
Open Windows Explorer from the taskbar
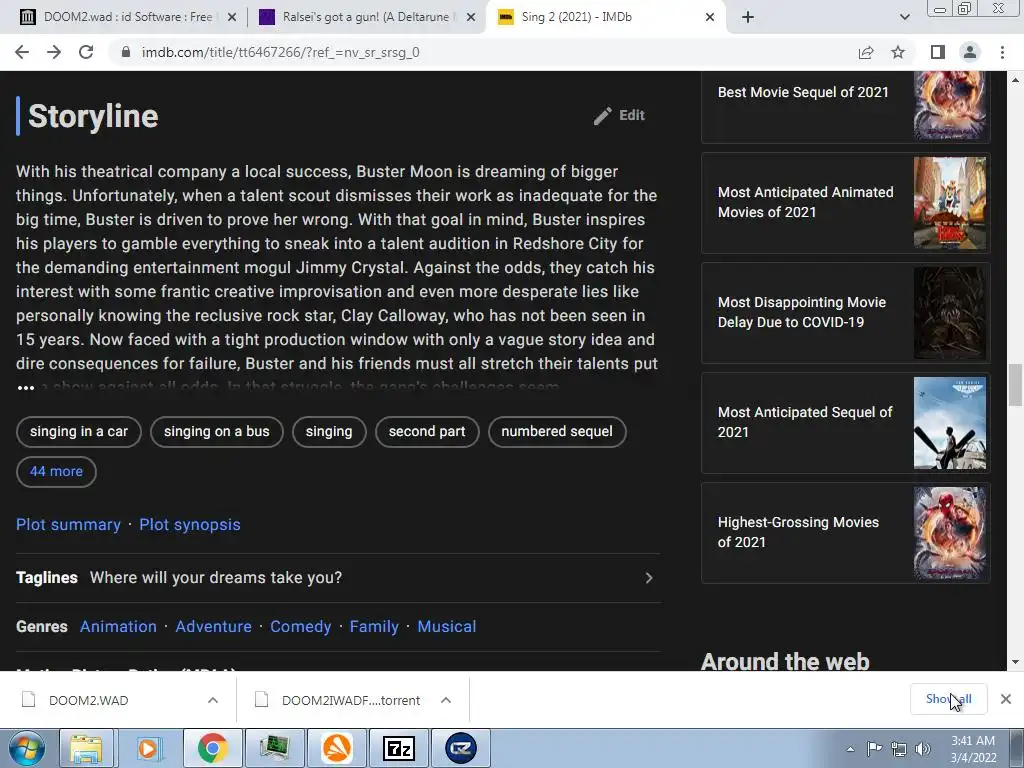[x=87, y=748]
